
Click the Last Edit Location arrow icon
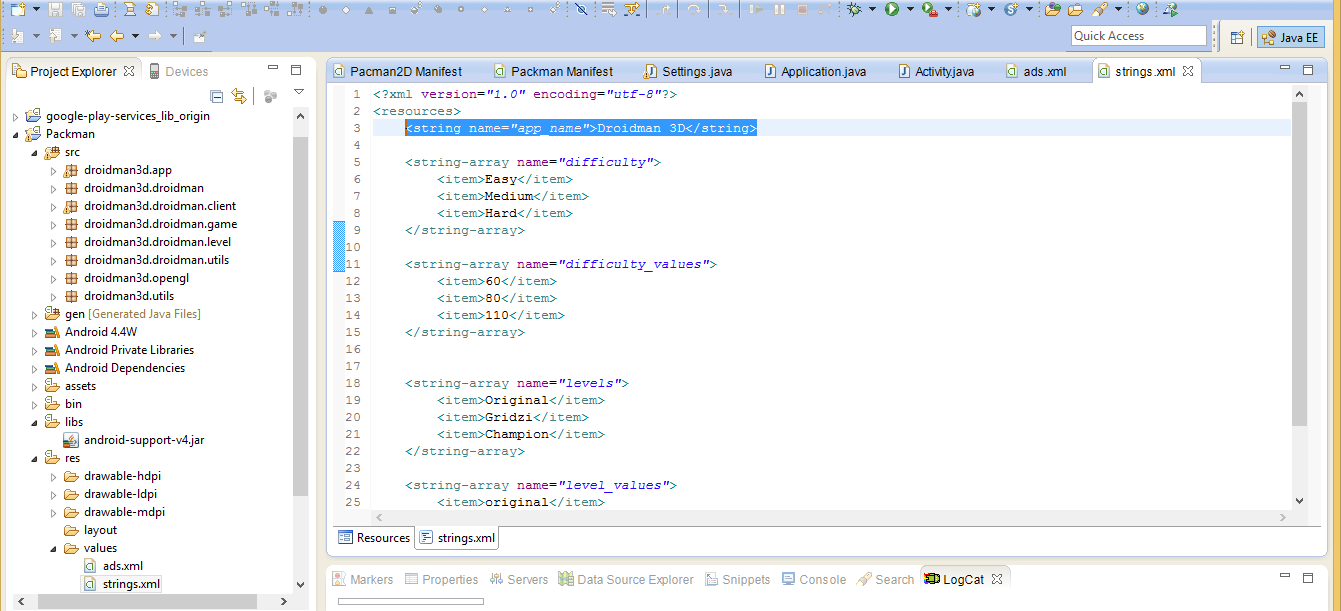[x=93, y=36]
